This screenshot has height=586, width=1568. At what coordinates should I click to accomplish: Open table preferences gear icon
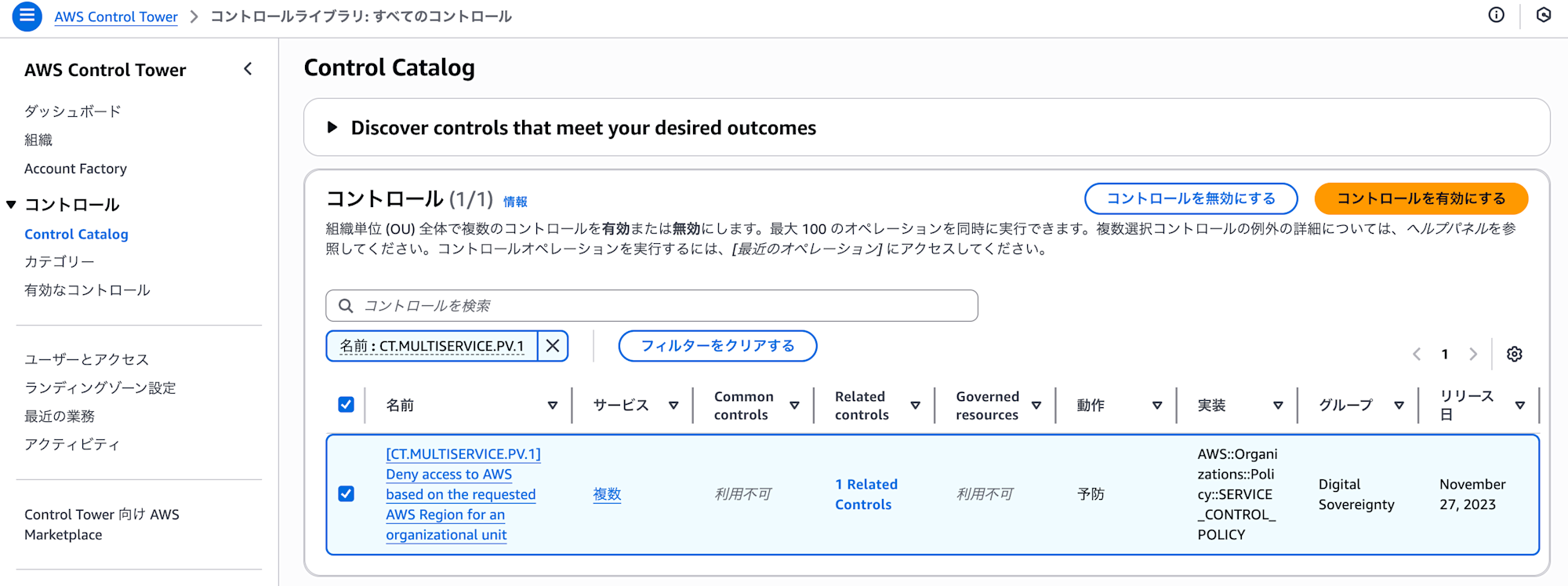[x=1514, y=354]
